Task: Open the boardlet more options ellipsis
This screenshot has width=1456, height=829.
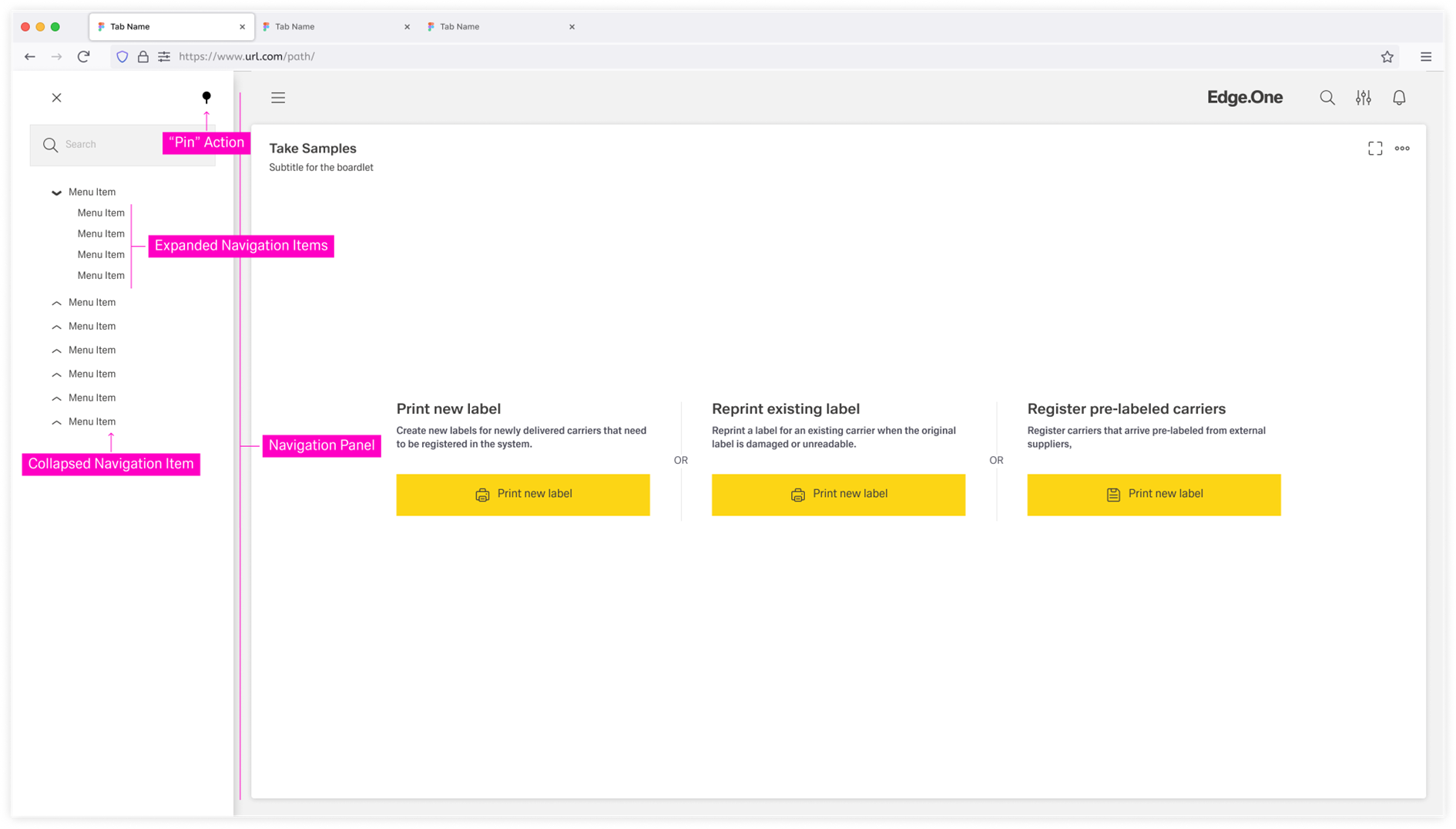Action: point(1402,149)
